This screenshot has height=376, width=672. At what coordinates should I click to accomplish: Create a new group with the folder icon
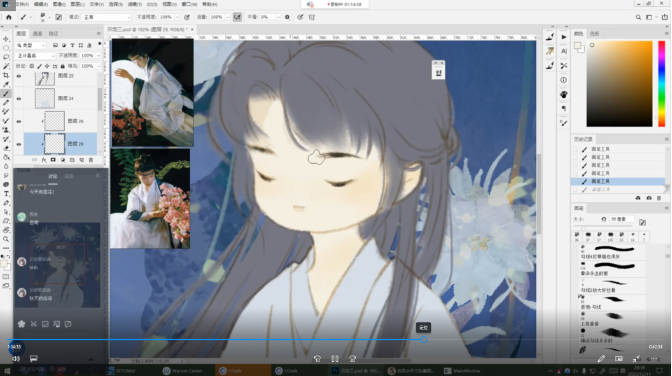(x=72, y=160)
